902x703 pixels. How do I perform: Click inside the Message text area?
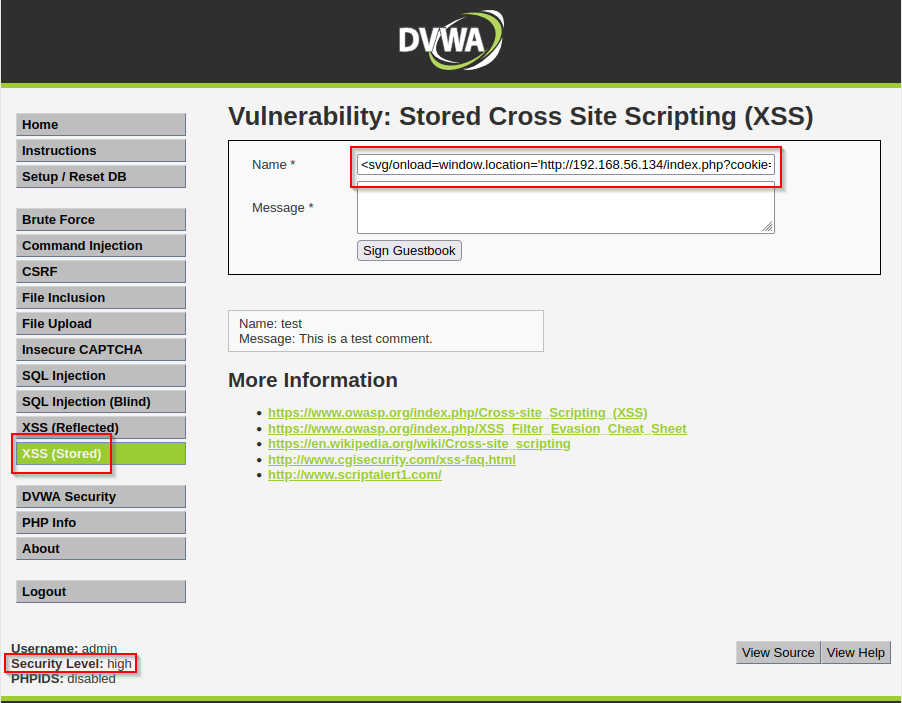click(565, 208)
